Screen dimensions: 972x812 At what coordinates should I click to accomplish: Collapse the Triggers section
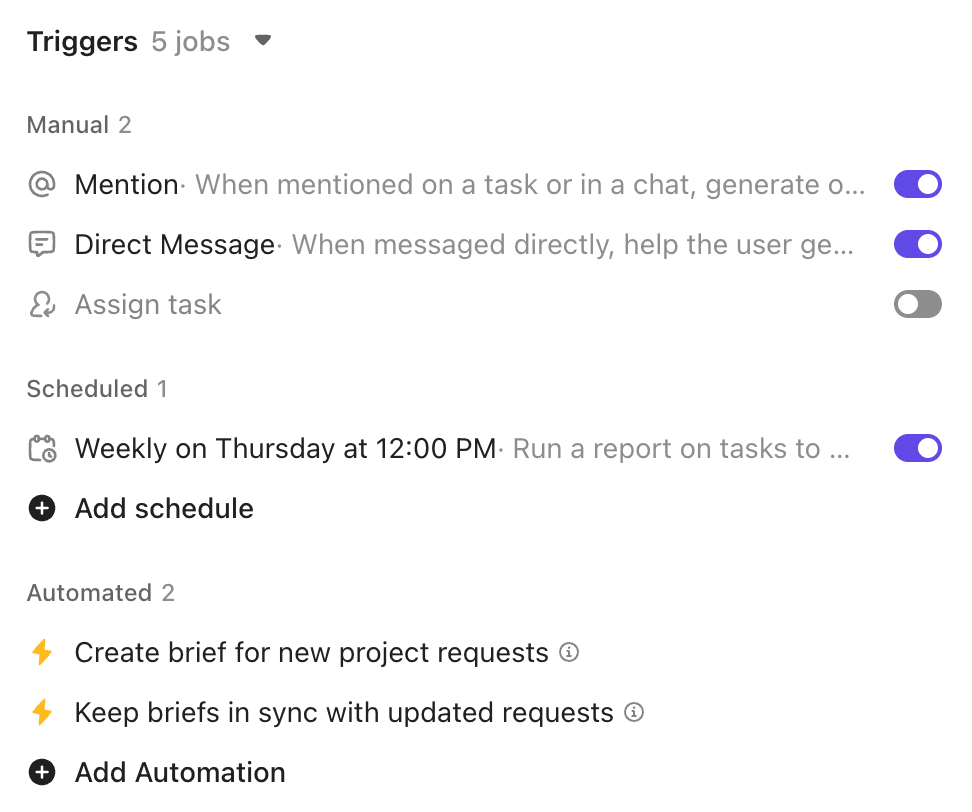(262, 42)
